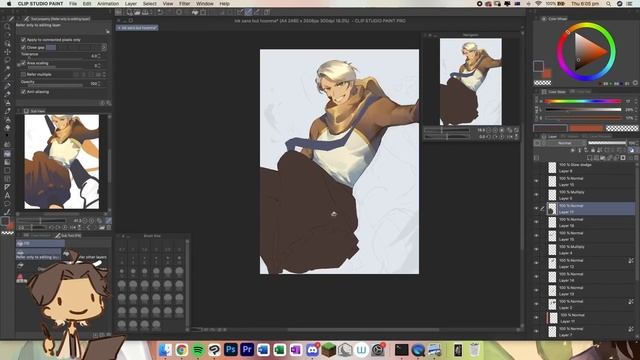Click the main color swatch beside wheel

[x=538, y=66]
